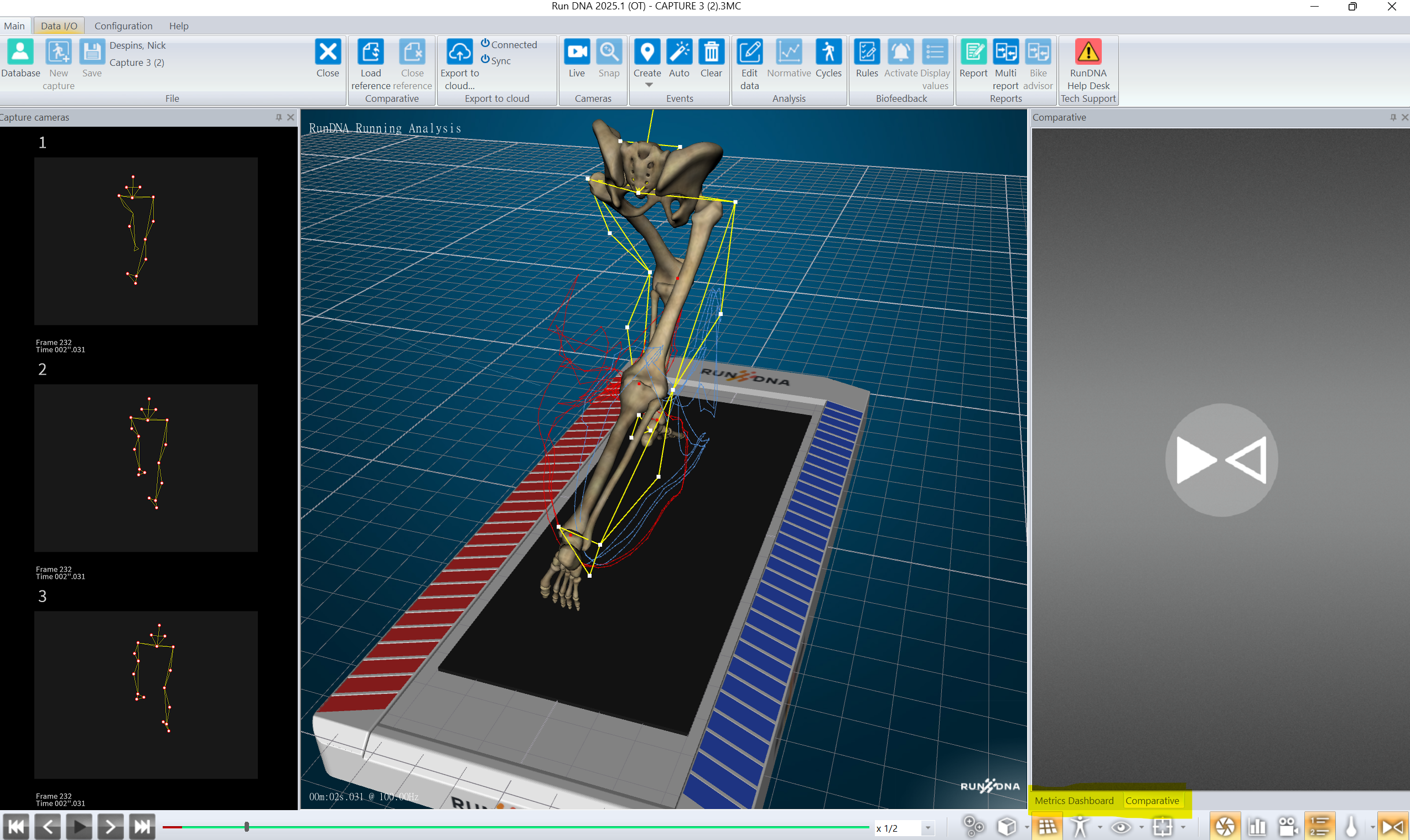Click the timeline playhead handle
This screenshot has height=840, width=1410.
[x=247, y=827]
